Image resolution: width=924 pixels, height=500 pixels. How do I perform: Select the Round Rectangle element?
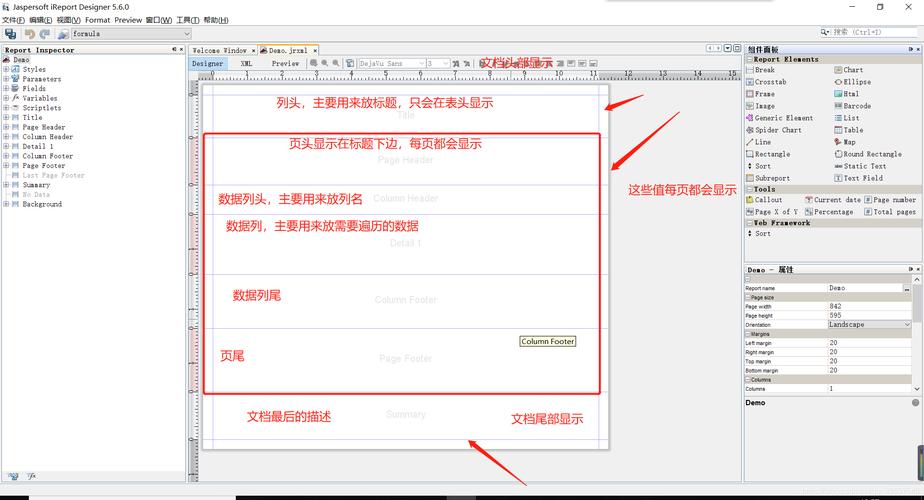pyautogui.click(x=868, y=154)
